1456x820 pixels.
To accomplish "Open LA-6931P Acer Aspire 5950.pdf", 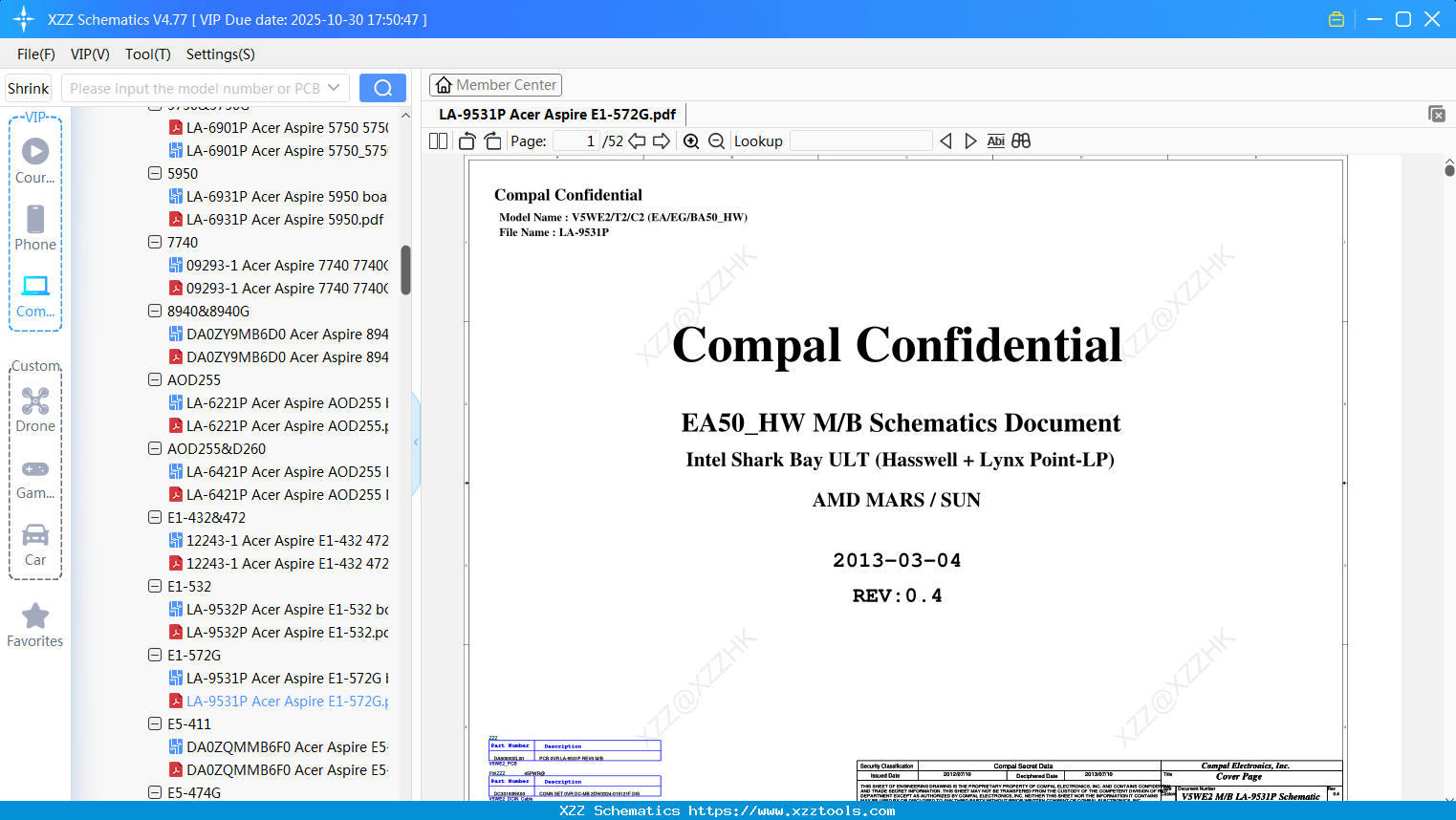I will pos(276,219).
